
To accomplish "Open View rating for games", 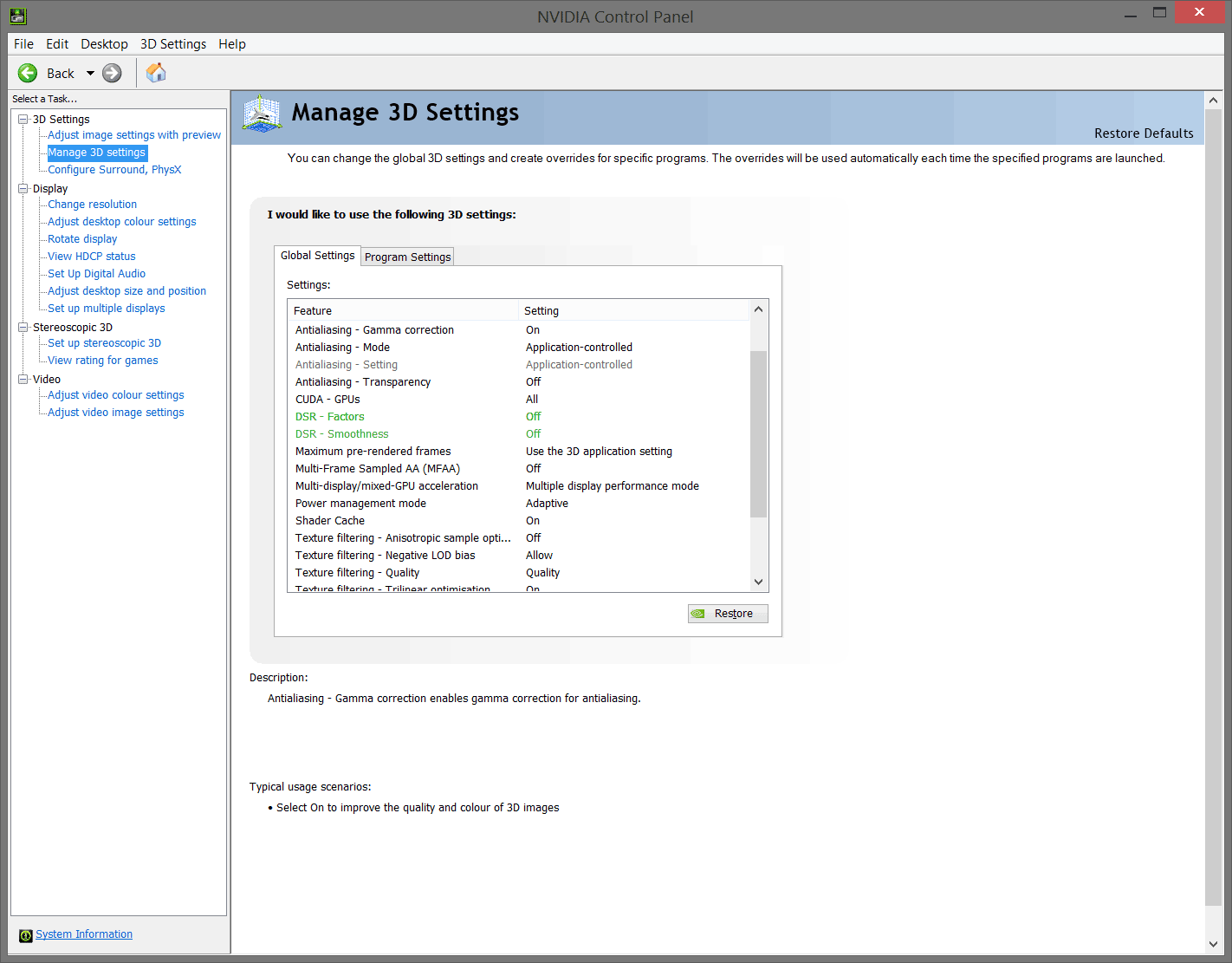I will click(x=103, y=361).
